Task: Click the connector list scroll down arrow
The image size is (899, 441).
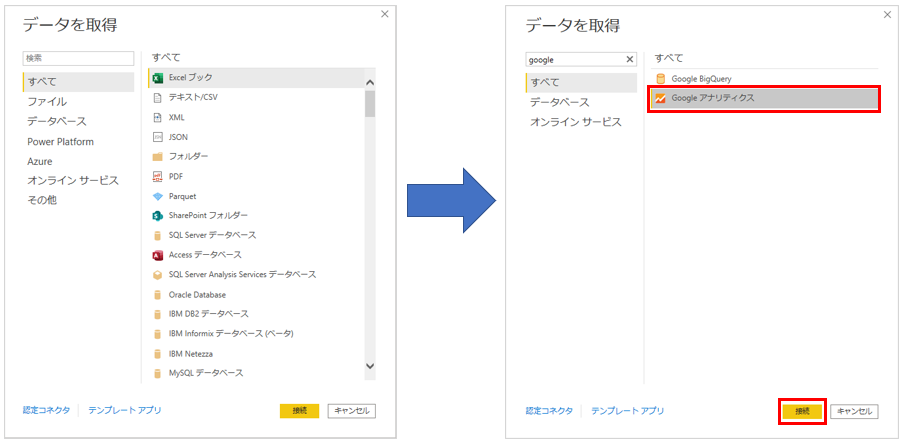Action: [370, 366]
